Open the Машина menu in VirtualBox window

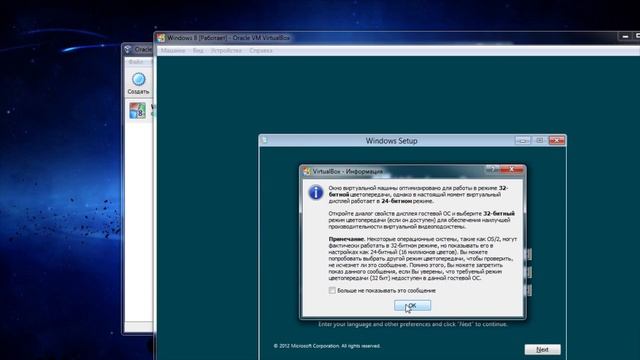pyautogui.click(x=173, y=51)
